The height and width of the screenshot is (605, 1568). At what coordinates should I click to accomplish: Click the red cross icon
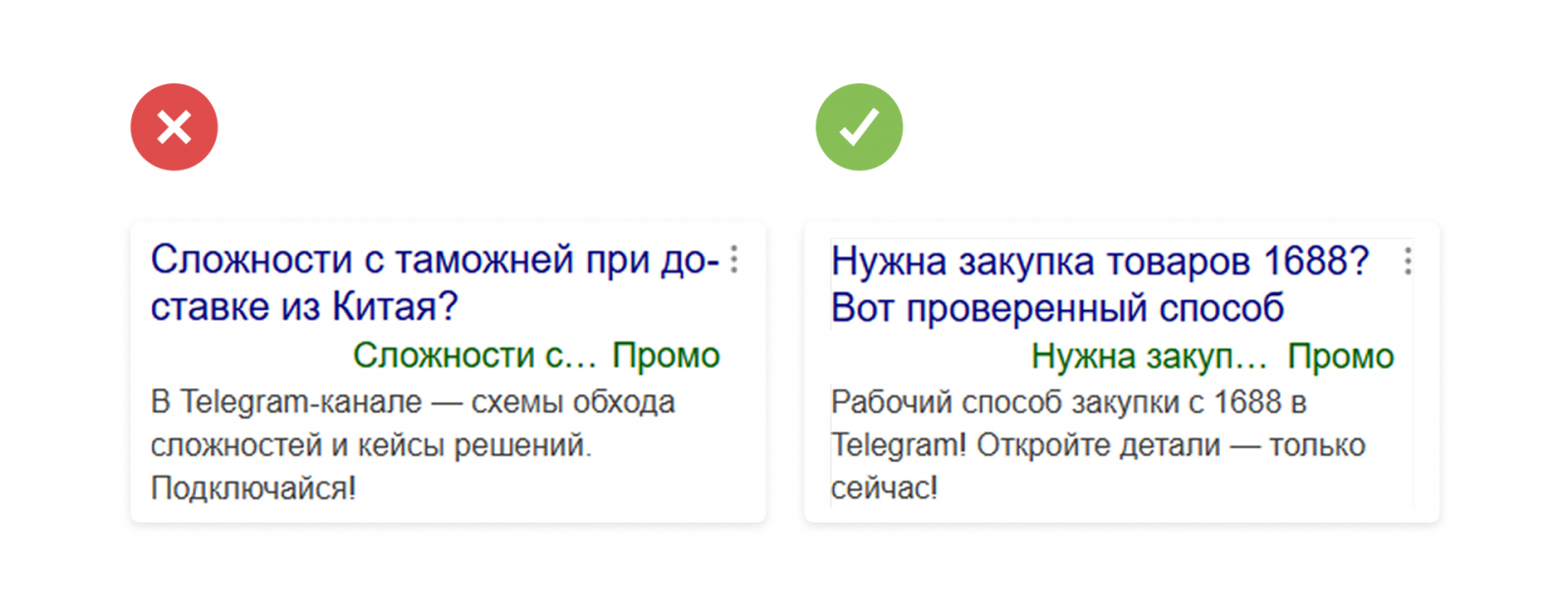[x=174, y=127]
